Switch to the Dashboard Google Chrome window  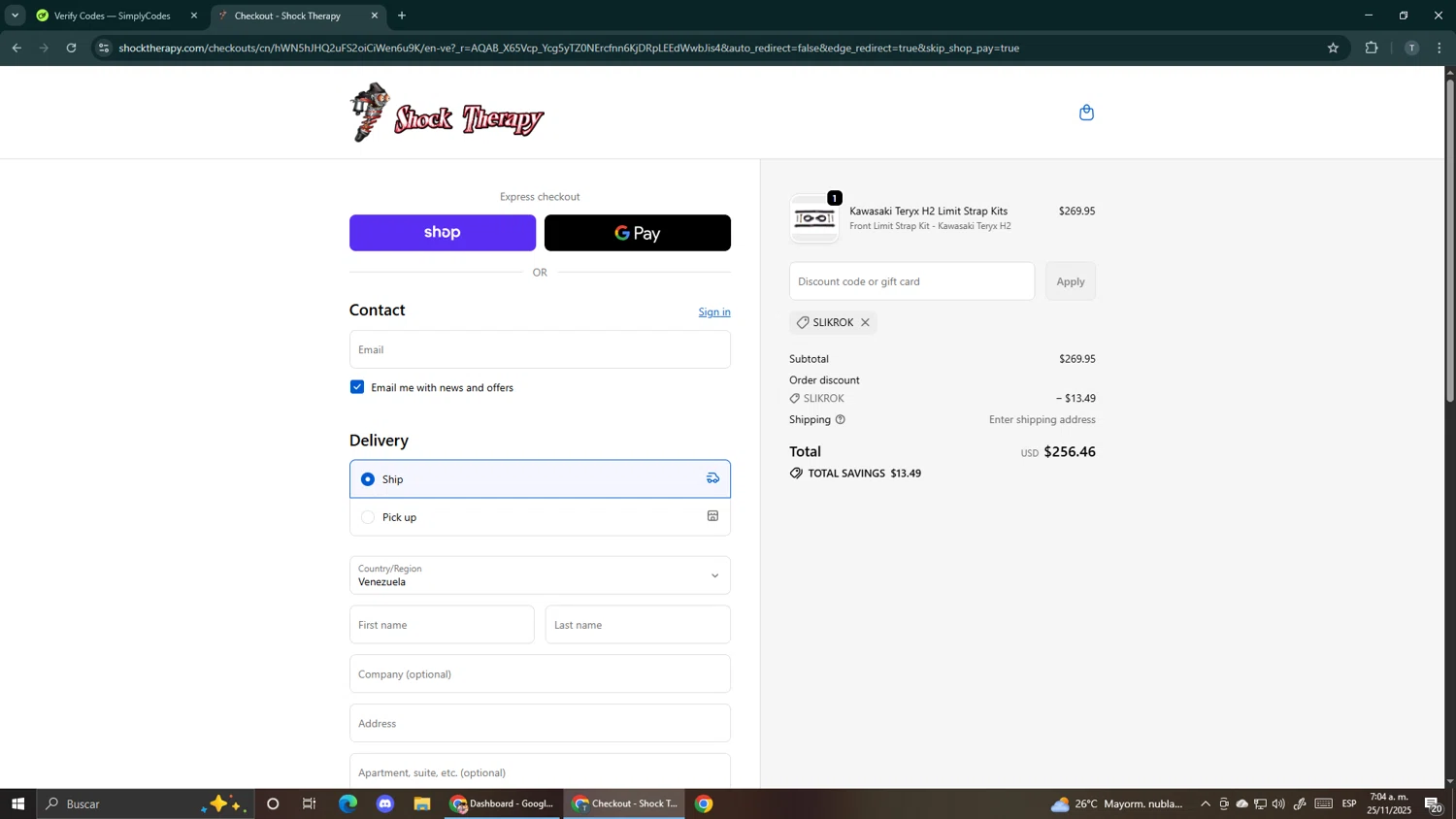[x=503, y=803]
